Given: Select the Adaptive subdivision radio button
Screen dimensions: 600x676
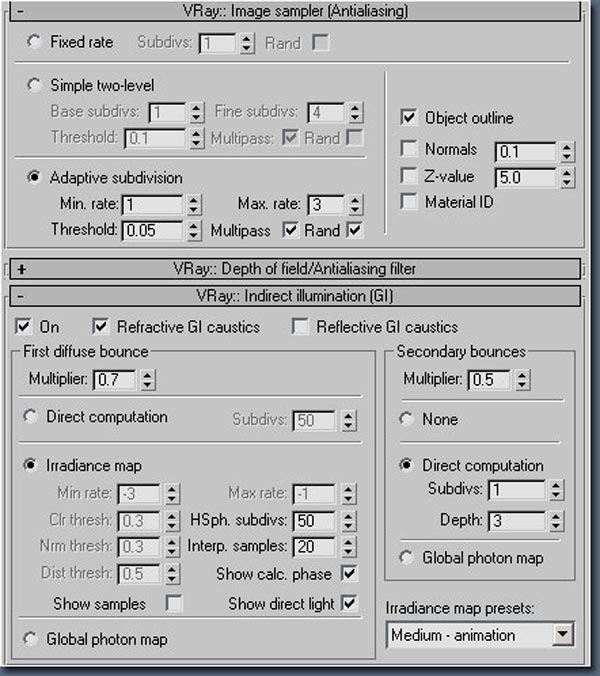Looking at the screenshot, I should (x=34, y=177).
